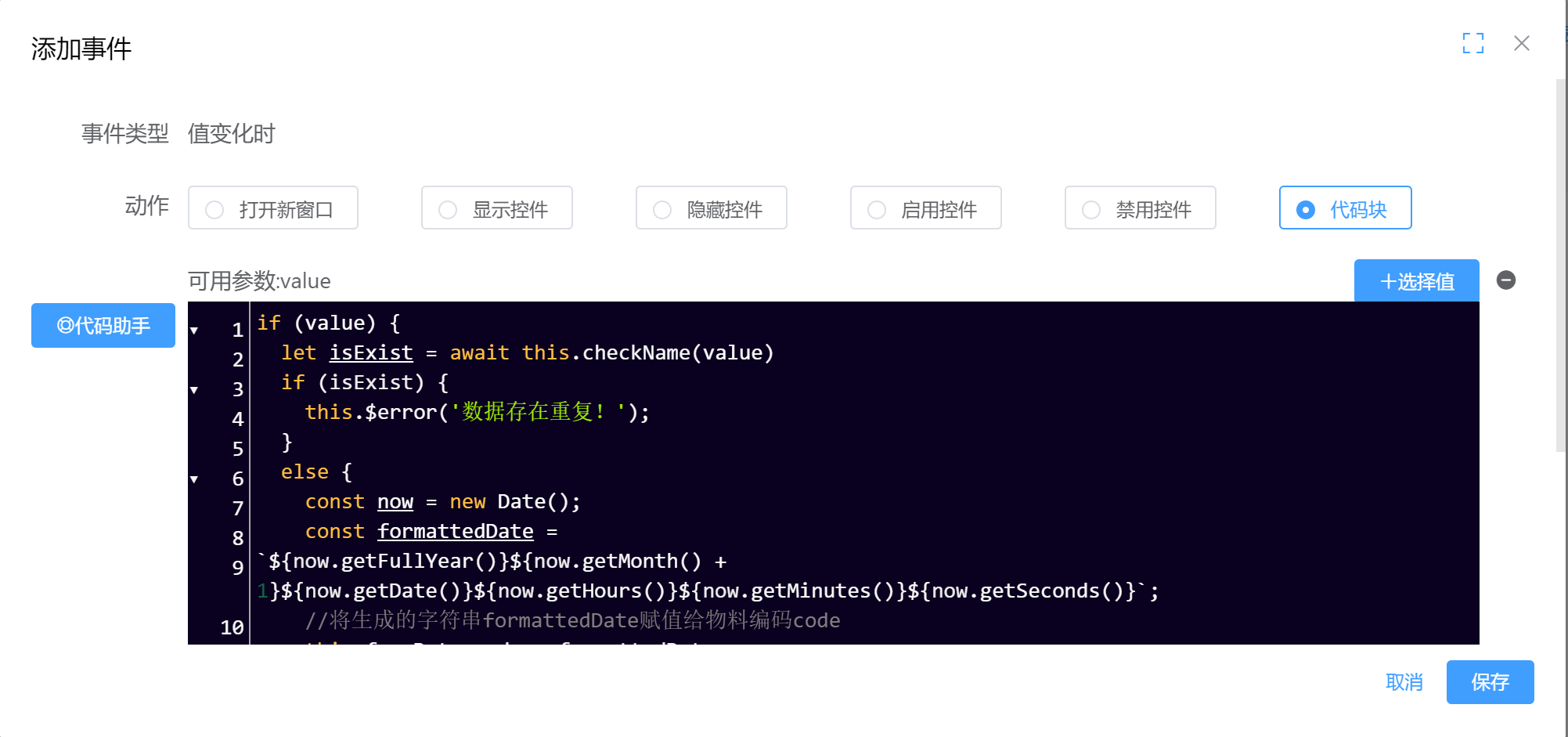The image size is (1568, 737).
Task: Click the +选择值 button
Action: tap(1416, 281)
